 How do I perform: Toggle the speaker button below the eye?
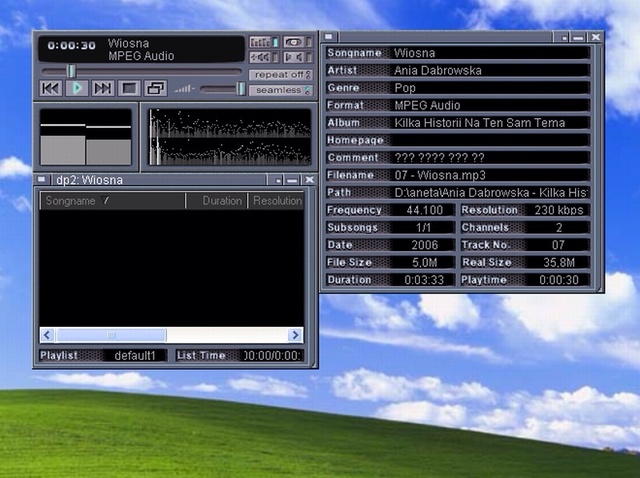(297, 57)
